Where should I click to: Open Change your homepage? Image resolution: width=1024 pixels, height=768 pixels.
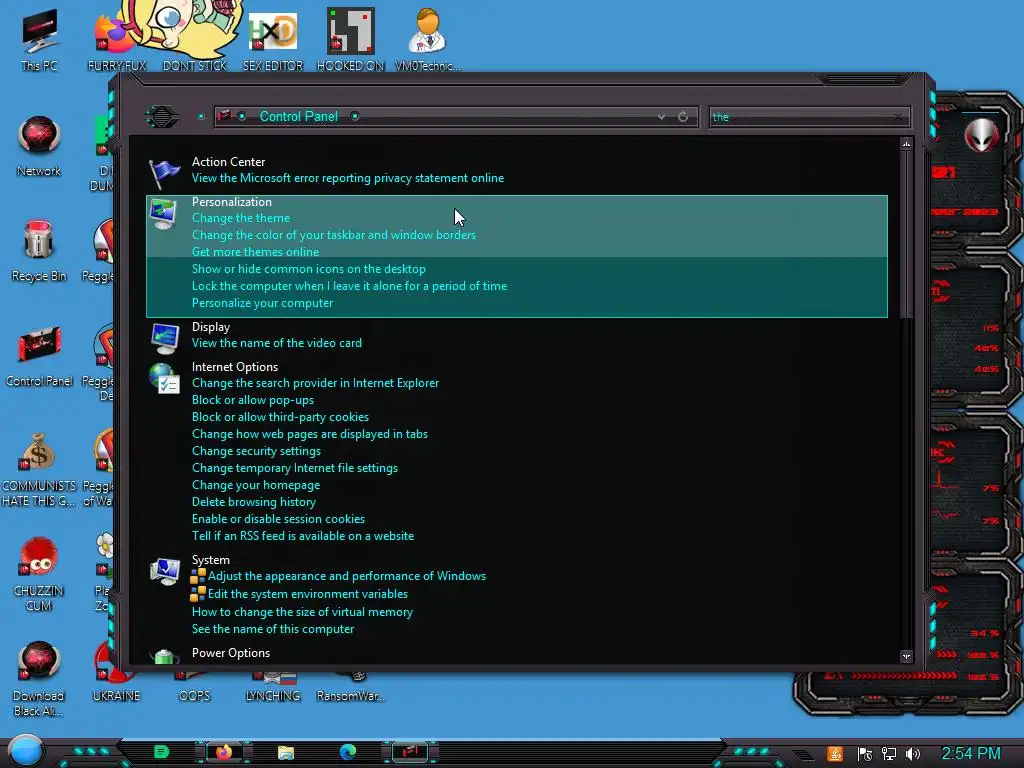pos(256,485)
